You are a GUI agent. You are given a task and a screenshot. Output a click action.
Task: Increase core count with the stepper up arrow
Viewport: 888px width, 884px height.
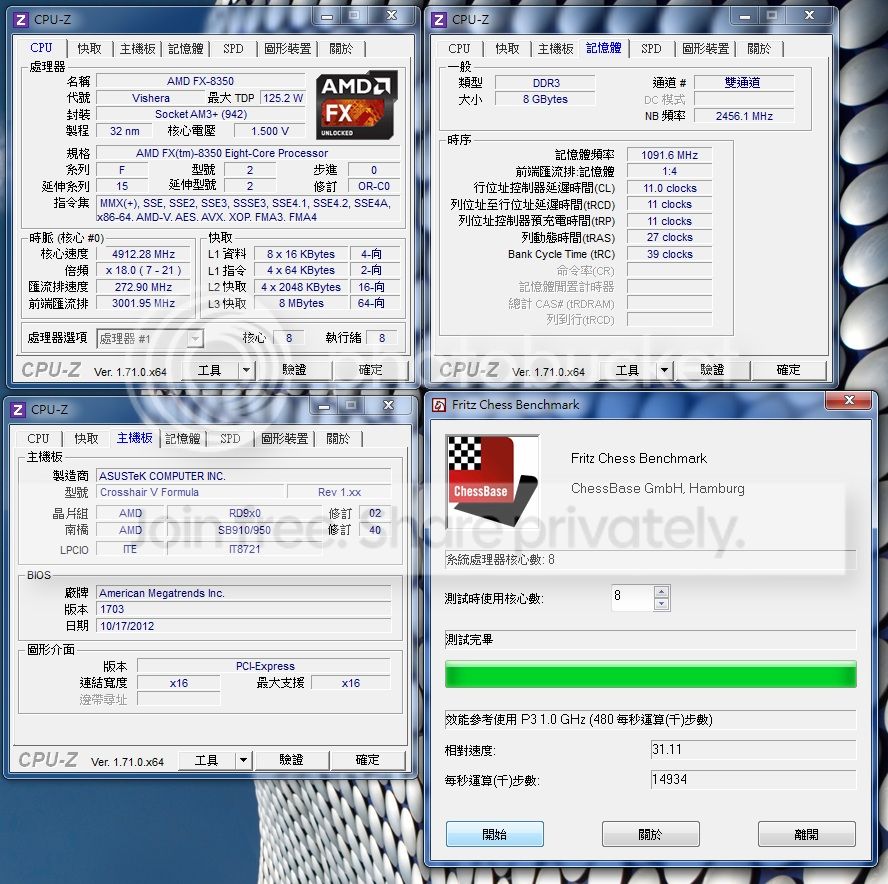[661, 592]
